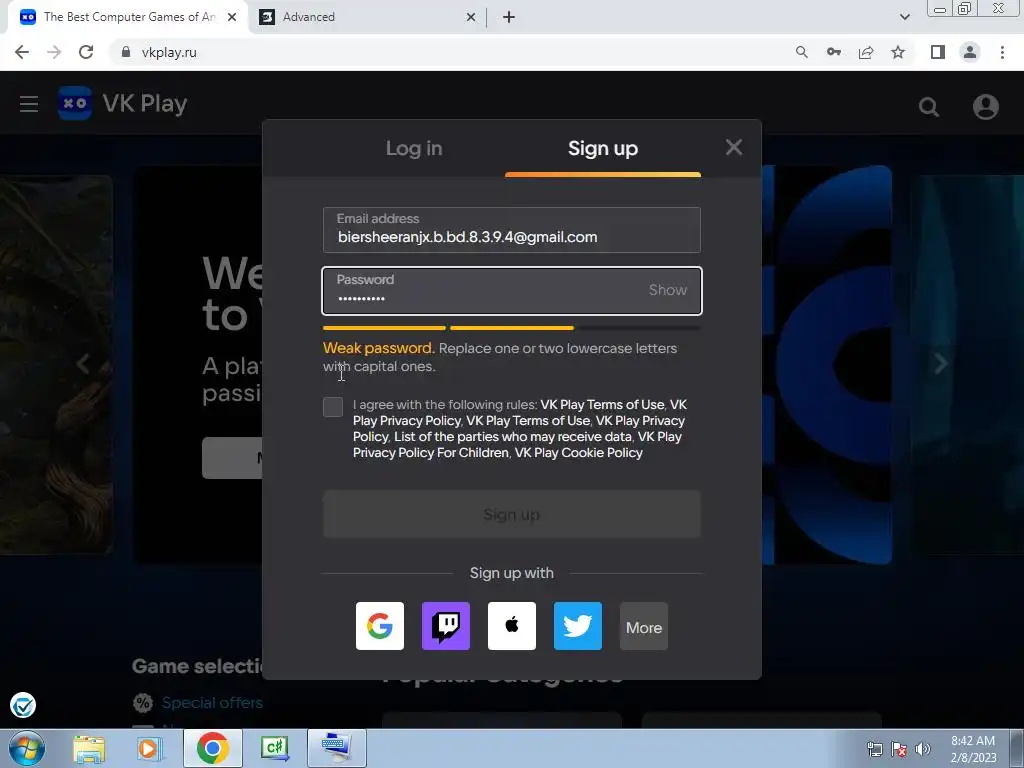View site security lock info
This screenshot has height=768, width=1024.
click(x=126, y=52)
